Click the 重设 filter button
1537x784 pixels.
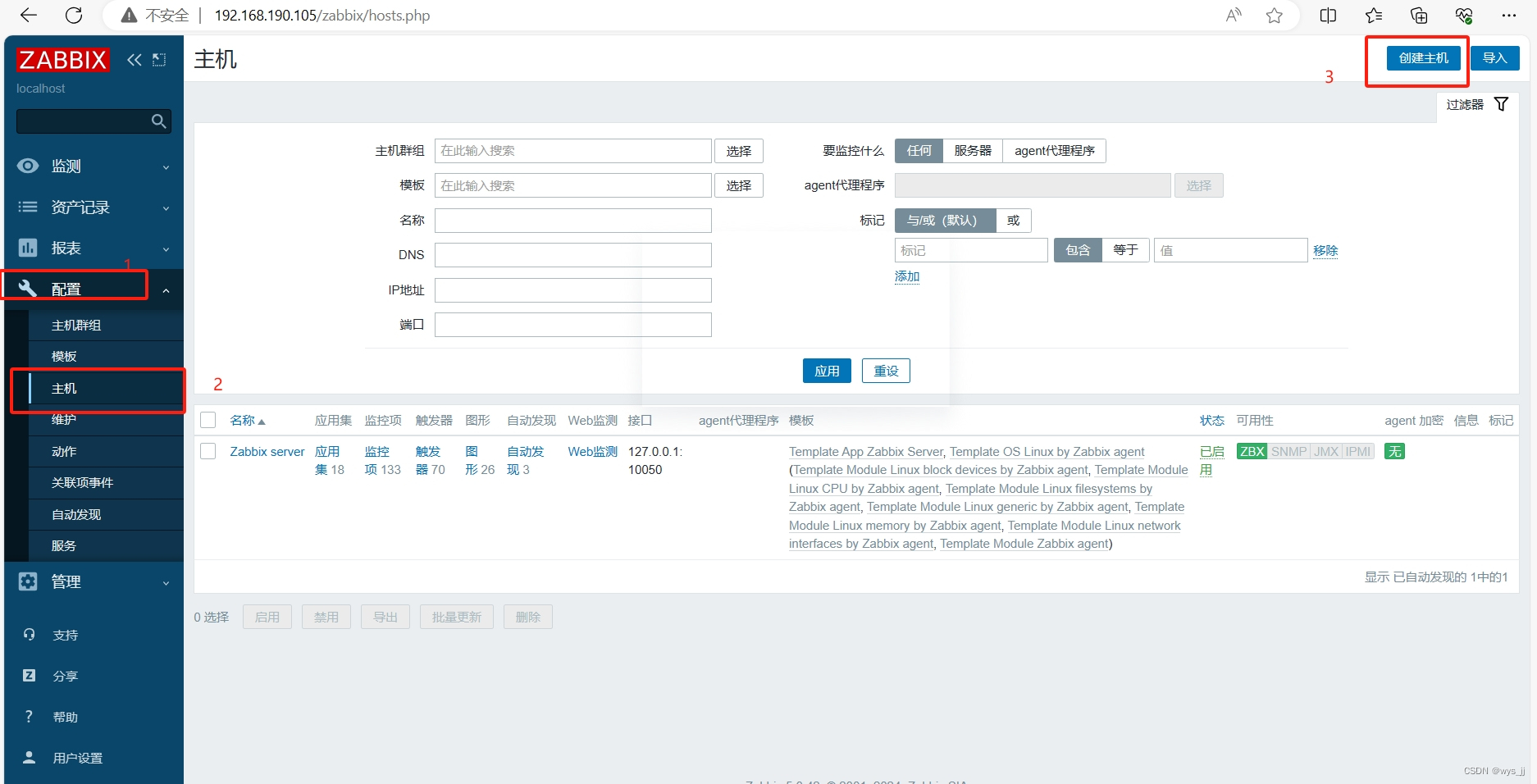click(886, 371)
